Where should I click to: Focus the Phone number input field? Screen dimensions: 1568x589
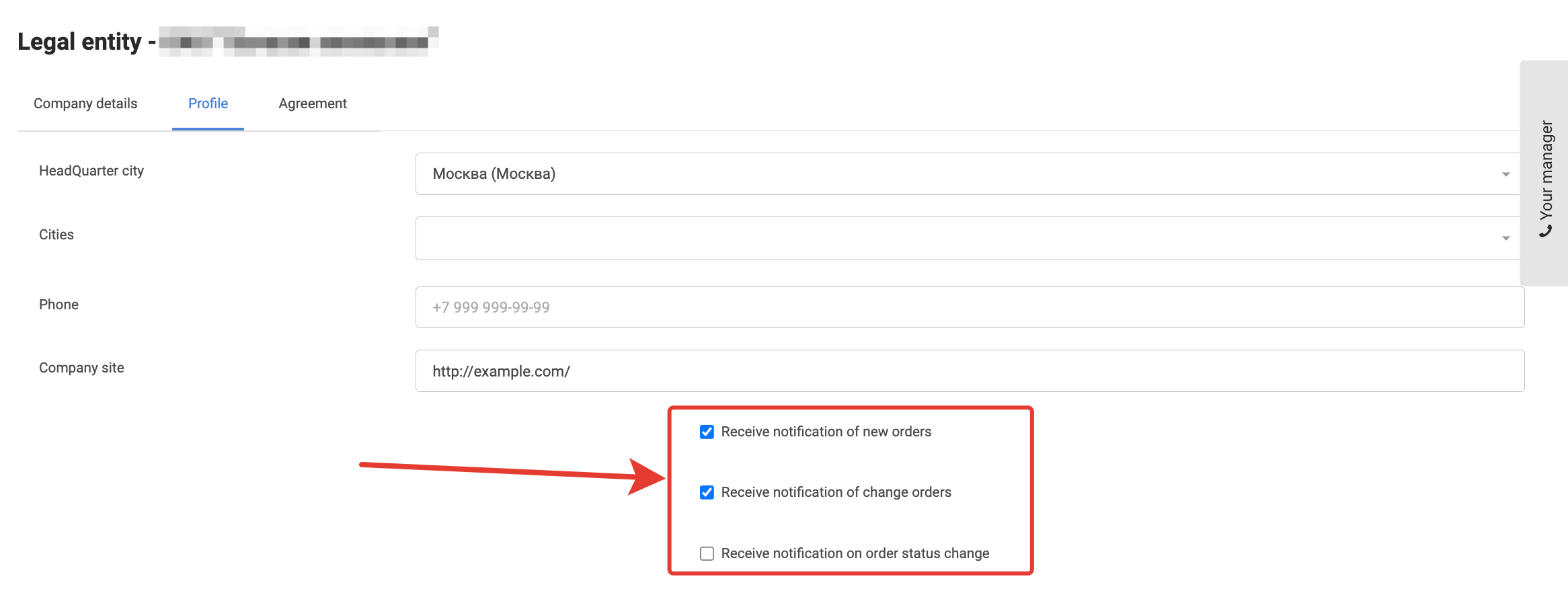click(x=970, y=307)
